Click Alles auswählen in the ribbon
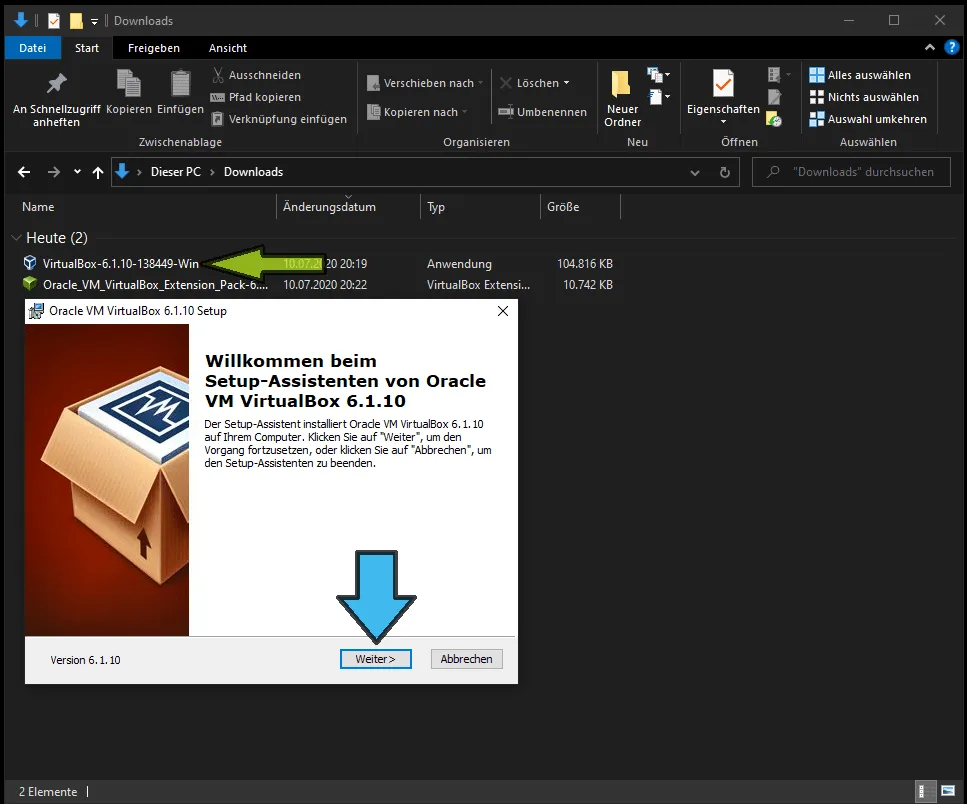Screen dimensions: 967x804 (x=860, y=75)
